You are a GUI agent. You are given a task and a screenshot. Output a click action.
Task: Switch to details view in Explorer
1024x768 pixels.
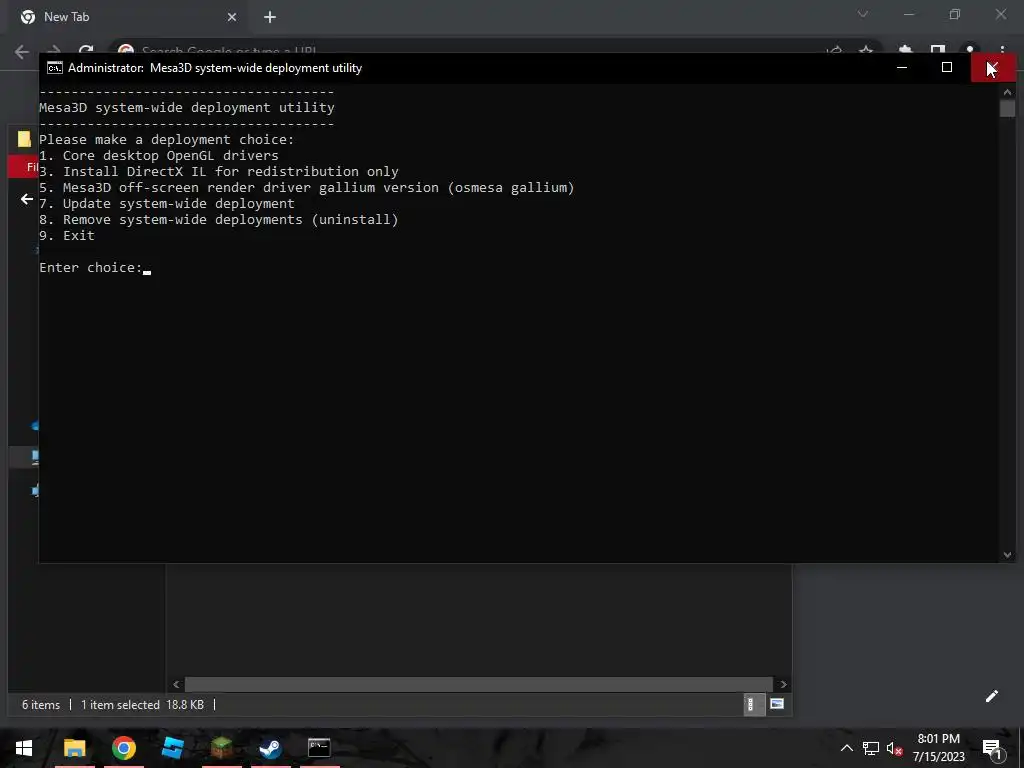(x=754, y=704)
